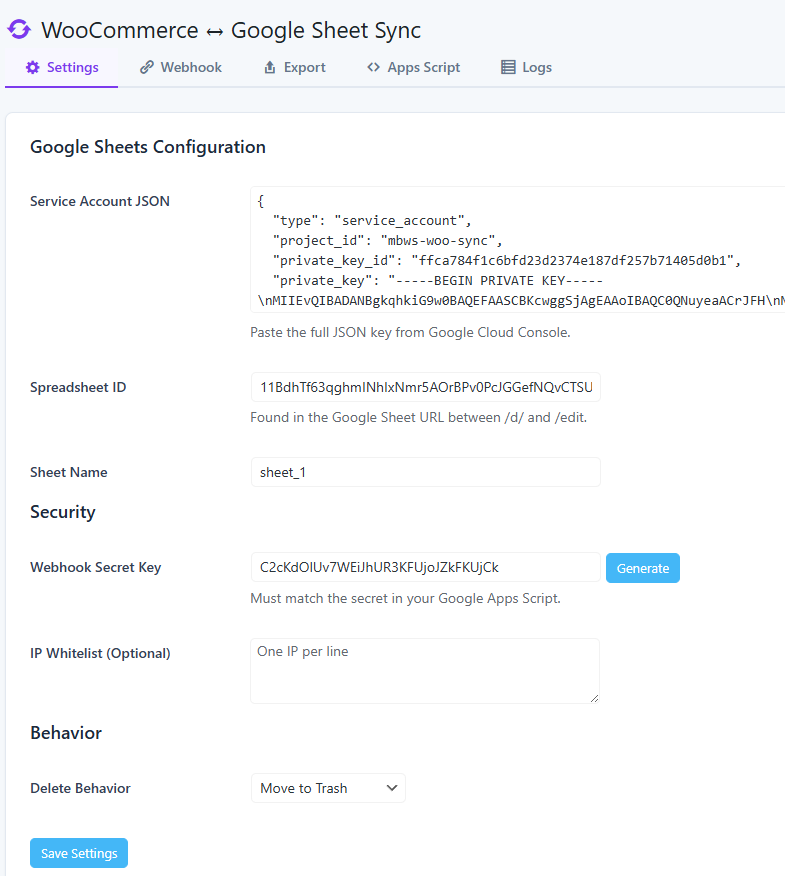Click the table icon beside Logs
785x876 pixels.
508,68
